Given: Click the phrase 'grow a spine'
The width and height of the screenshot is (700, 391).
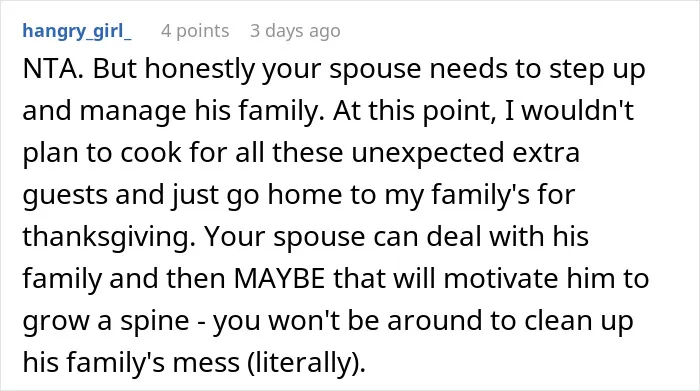Looking at the screenshot, I should pyautogui.click(x=106, y=321).
